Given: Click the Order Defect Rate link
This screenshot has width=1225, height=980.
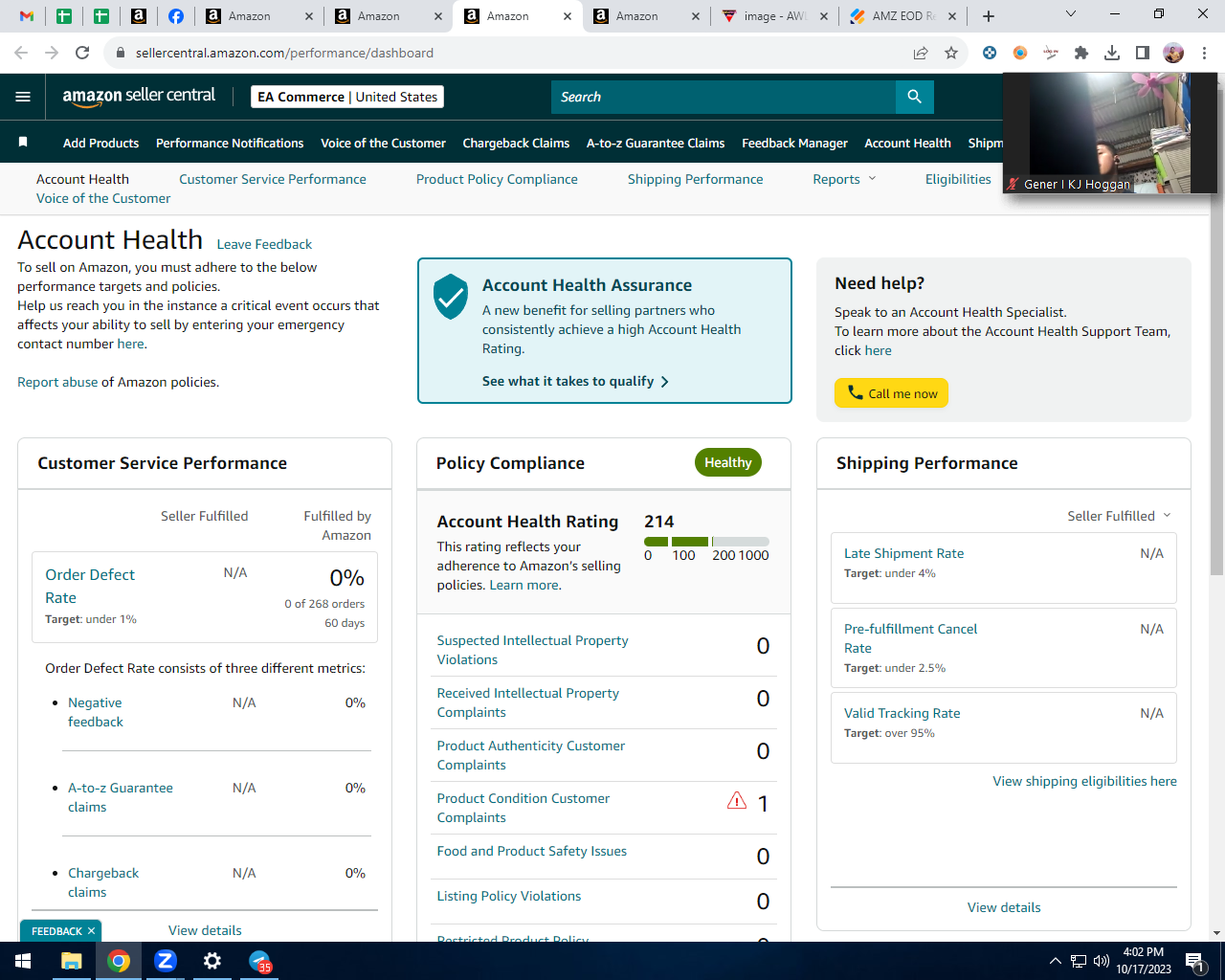Looking at the screenshot, I should click(90, 586).
